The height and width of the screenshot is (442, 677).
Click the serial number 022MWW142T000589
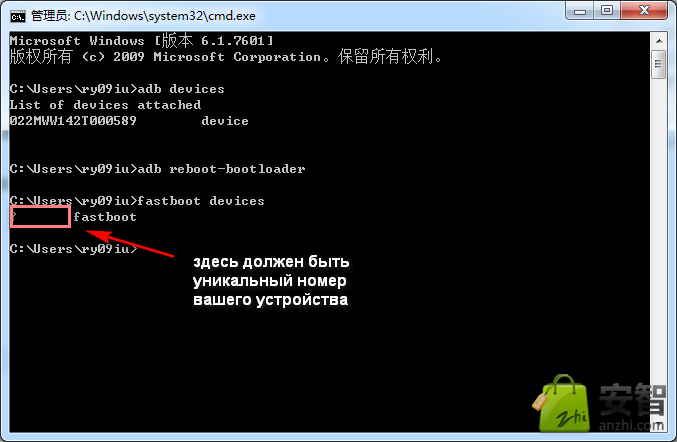tap(73, 121)
